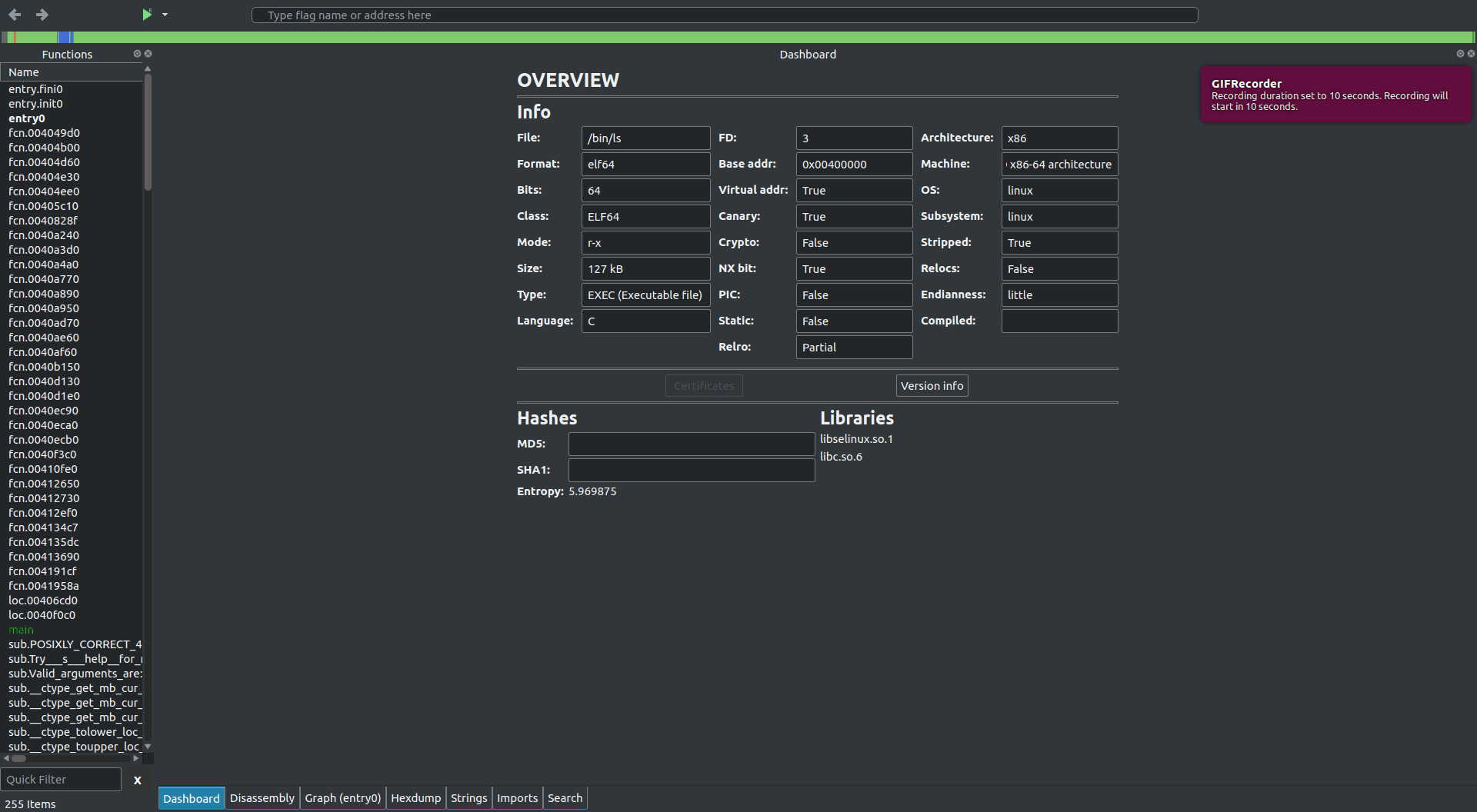Open the Strings tab

click(x=469, y=798)
